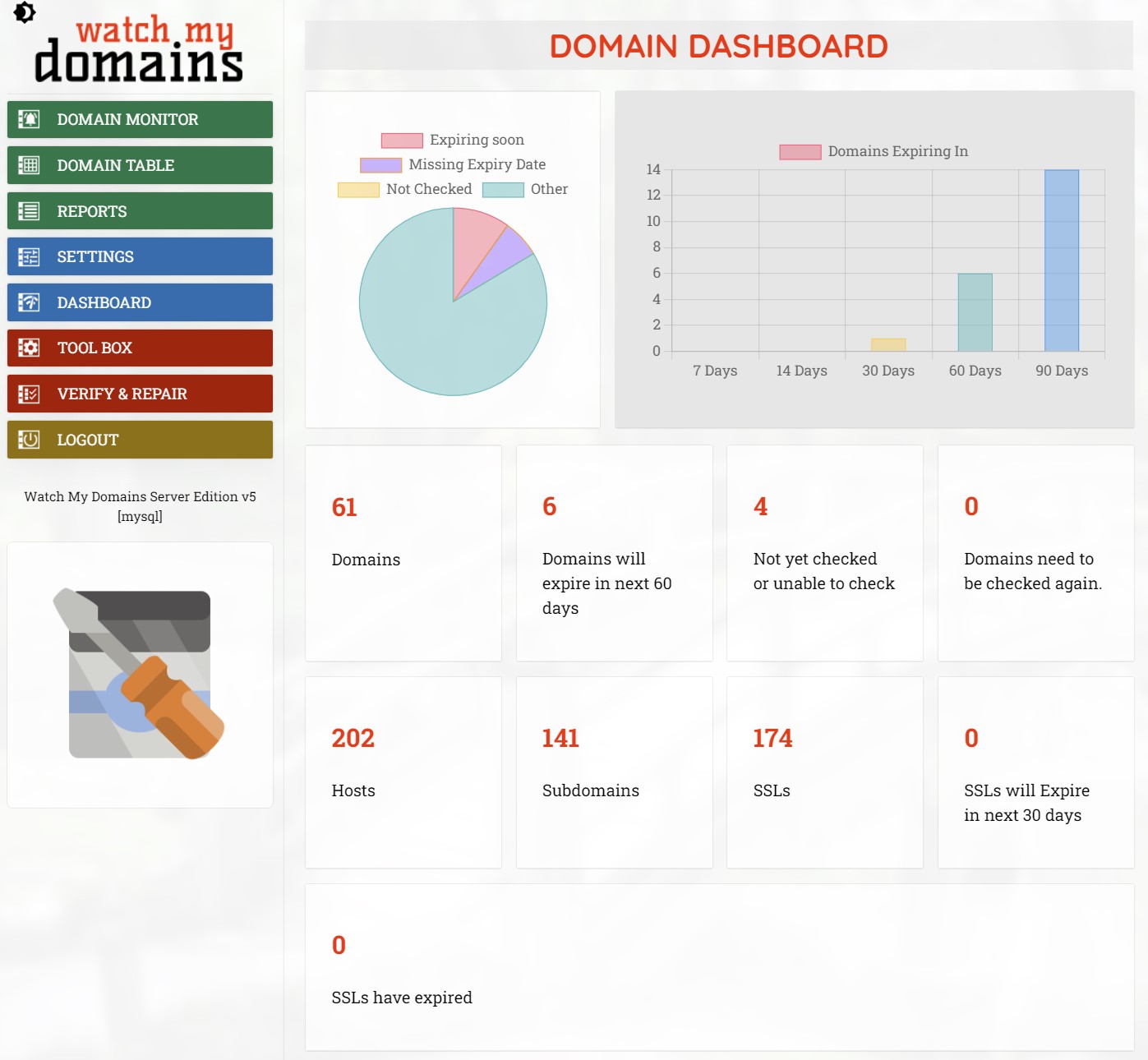Click the dark mode icon in top-left corner
Screen dimensions: 1148x1060
[x=24, y=13]
